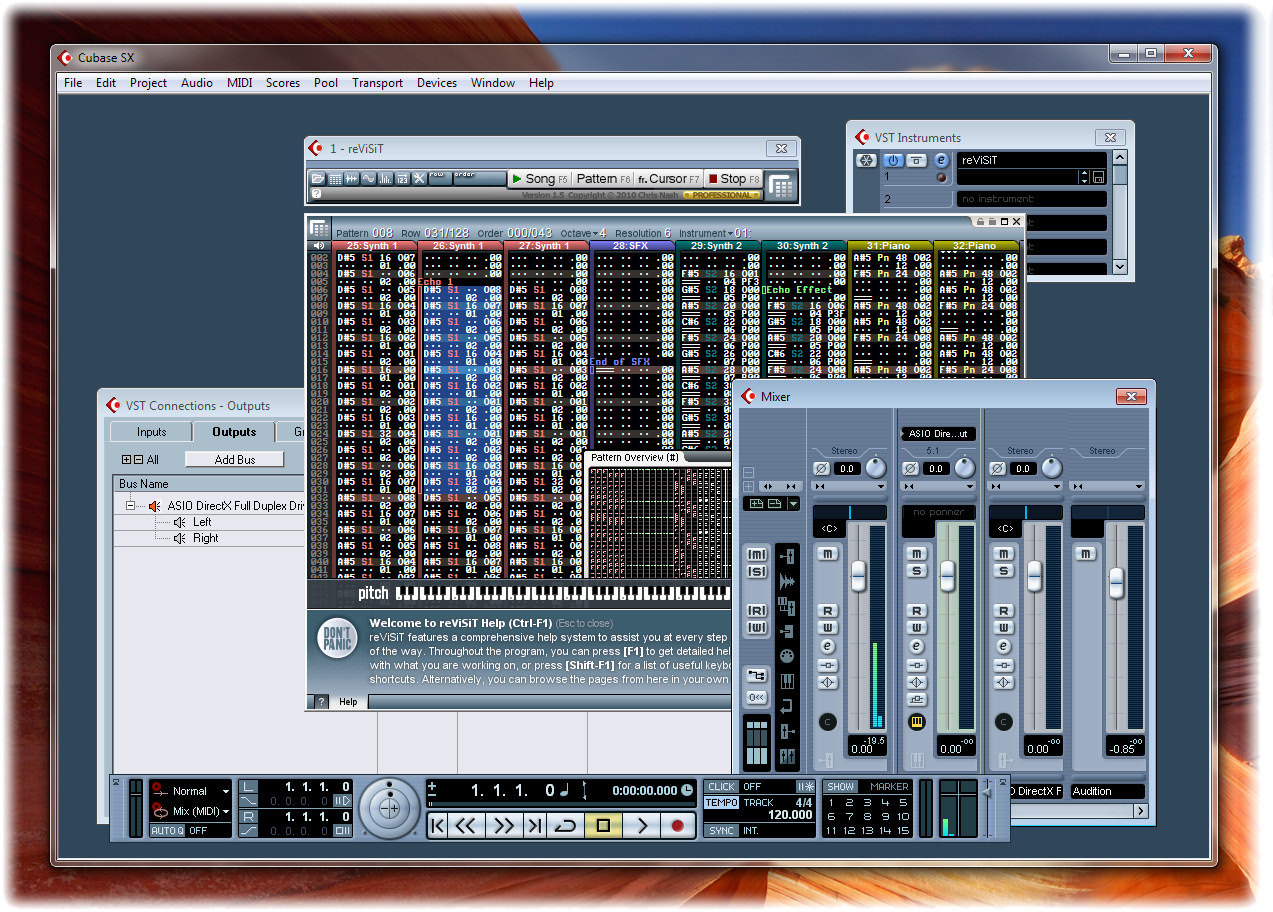The height and width of the screenshot is (912, 1273).
Task: Open the Transport menu
Action: coord(377,83)
